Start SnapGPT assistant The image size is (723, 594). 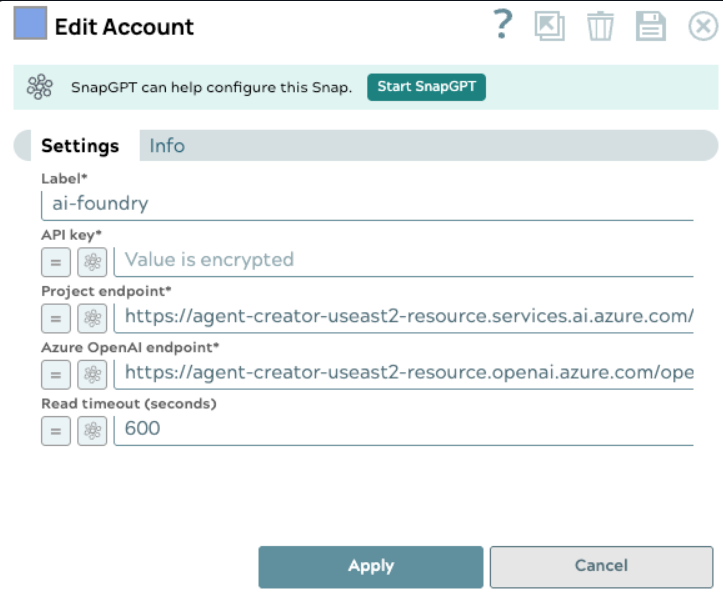click(x=426, y=87)
